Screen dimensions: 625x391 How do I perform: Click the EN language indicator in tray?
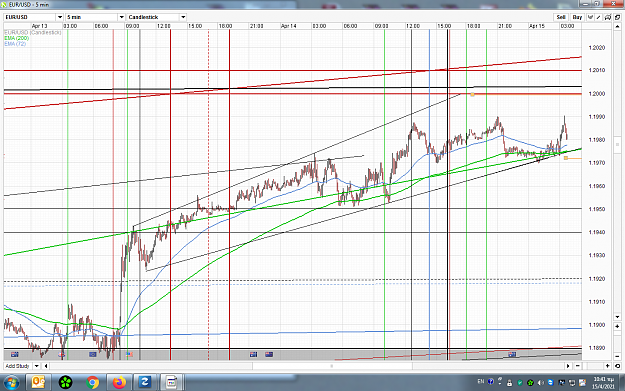(x=481, y=382)
